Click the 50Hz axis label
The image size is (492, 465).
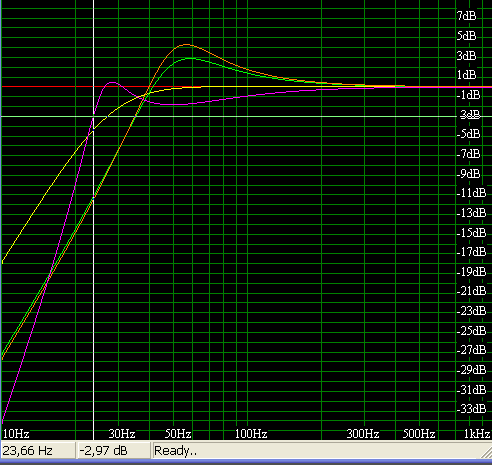pyautogui.click(x=178, y=434)
